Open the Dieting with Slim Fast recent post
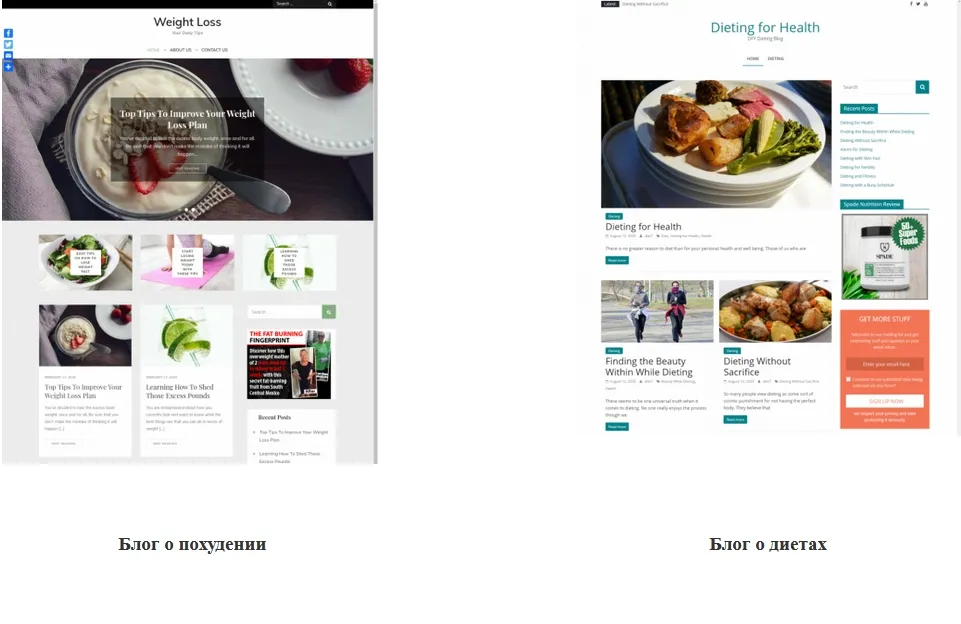961x624 pixels. coord(860,158)
